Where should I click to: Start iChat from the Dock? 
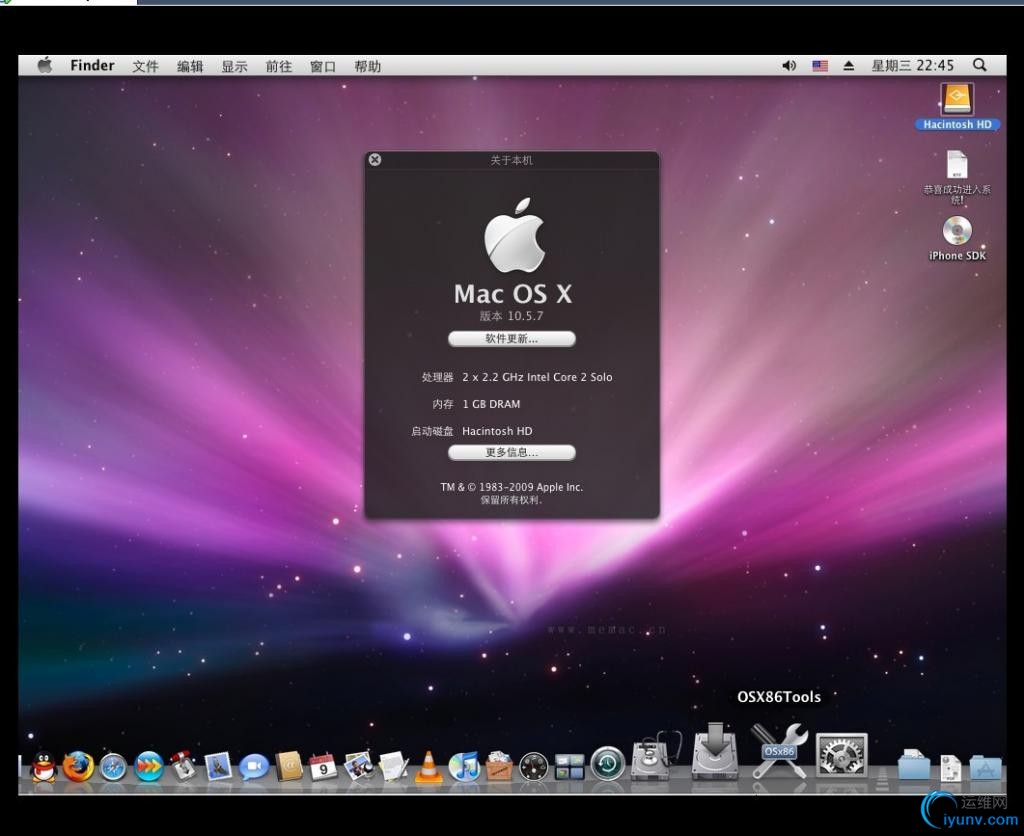[x=253, y=767]
